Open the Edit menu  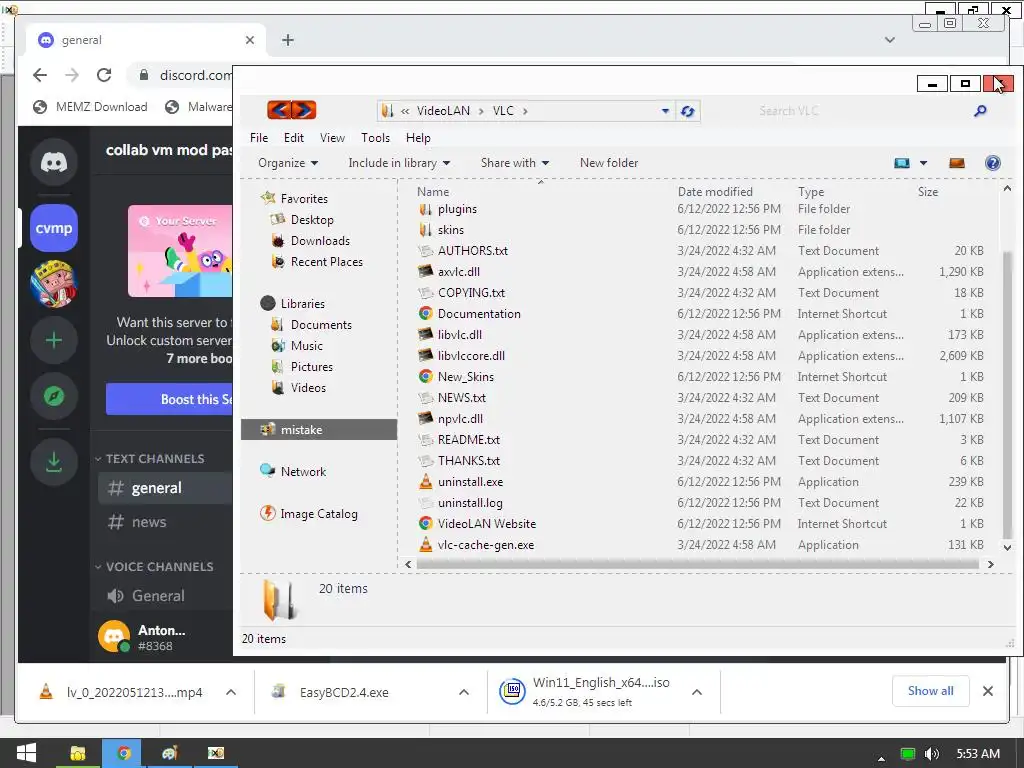[x=293, y=138]
